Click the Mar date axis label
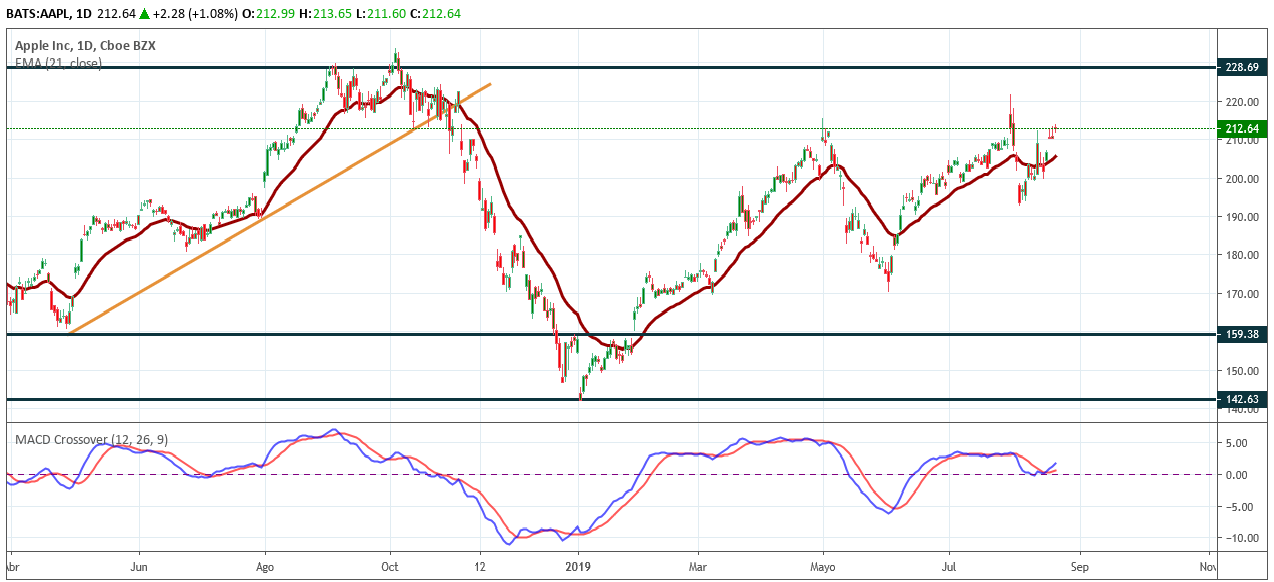Image resolution: width=1274 pixels, height=582 pixels. point(699,566)
